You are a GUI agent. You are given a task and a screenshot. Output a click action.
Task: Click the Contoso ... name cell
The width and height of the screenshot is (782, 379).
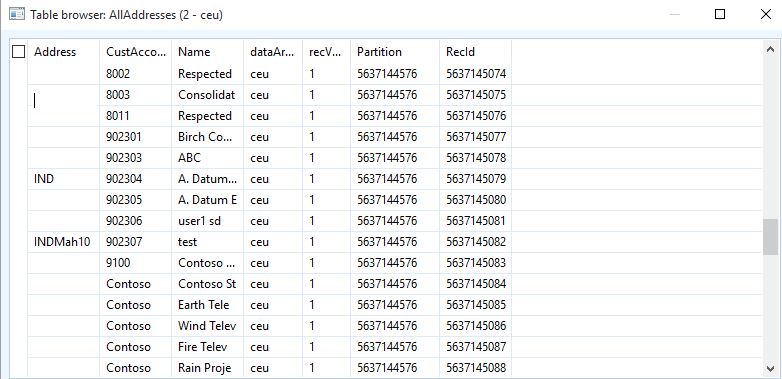pos(207,263)
